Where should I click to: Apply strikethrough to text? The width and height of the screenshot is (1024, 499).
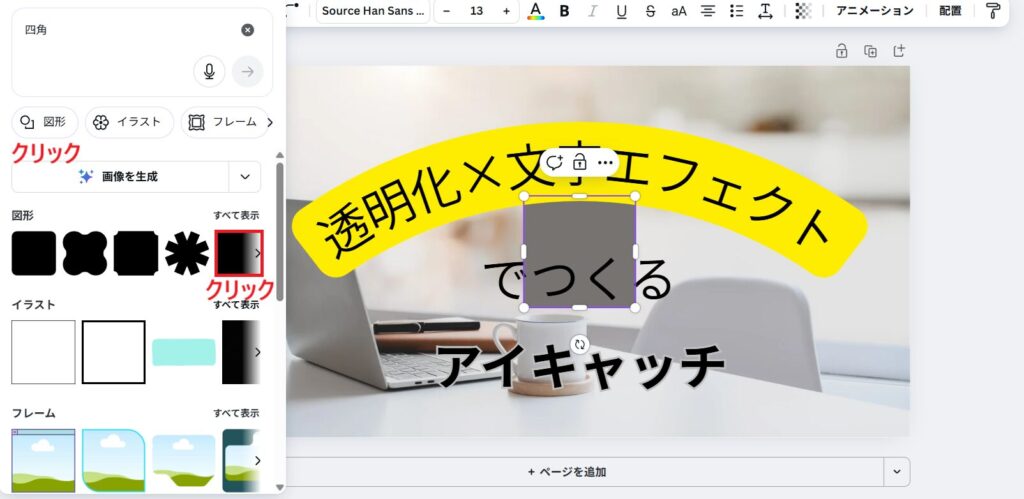click(651, 11)
